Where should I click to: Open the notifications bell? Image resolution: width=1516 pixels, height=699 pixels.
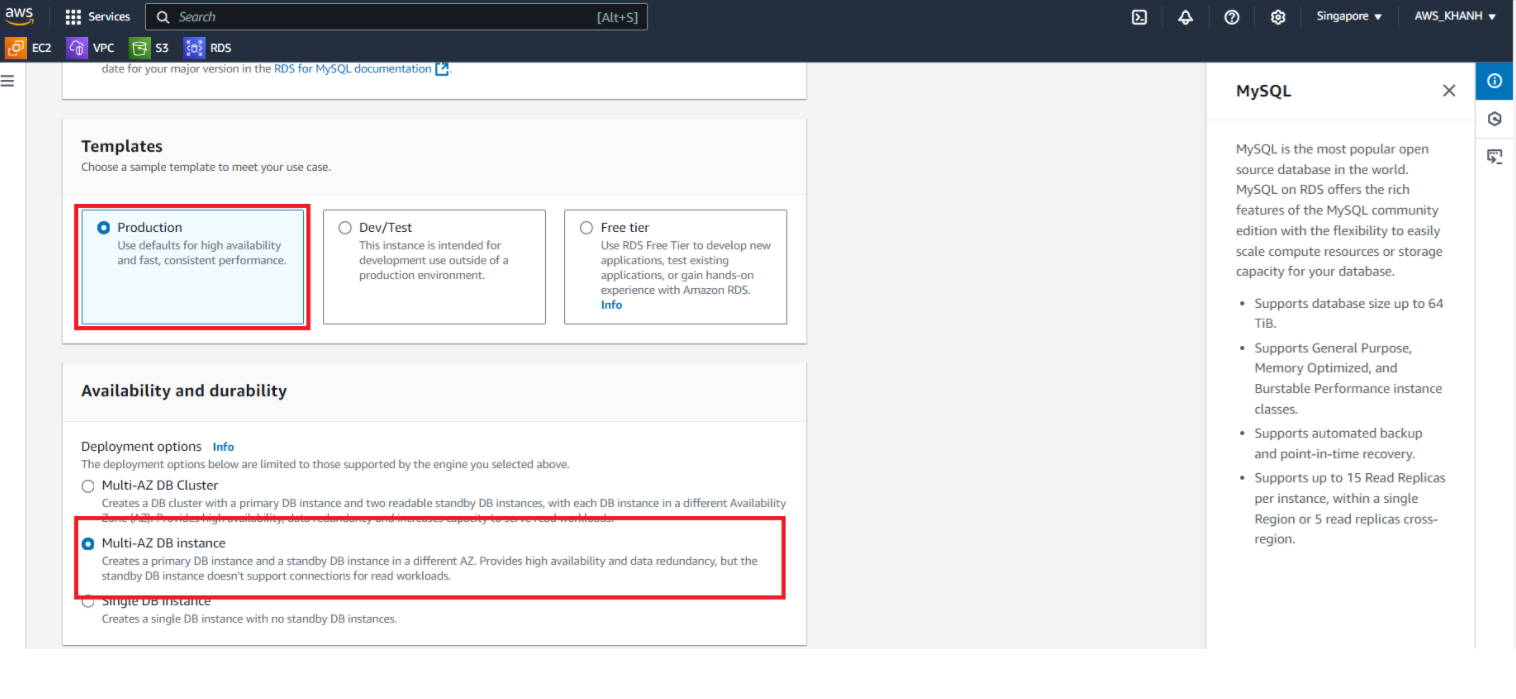1185,17
